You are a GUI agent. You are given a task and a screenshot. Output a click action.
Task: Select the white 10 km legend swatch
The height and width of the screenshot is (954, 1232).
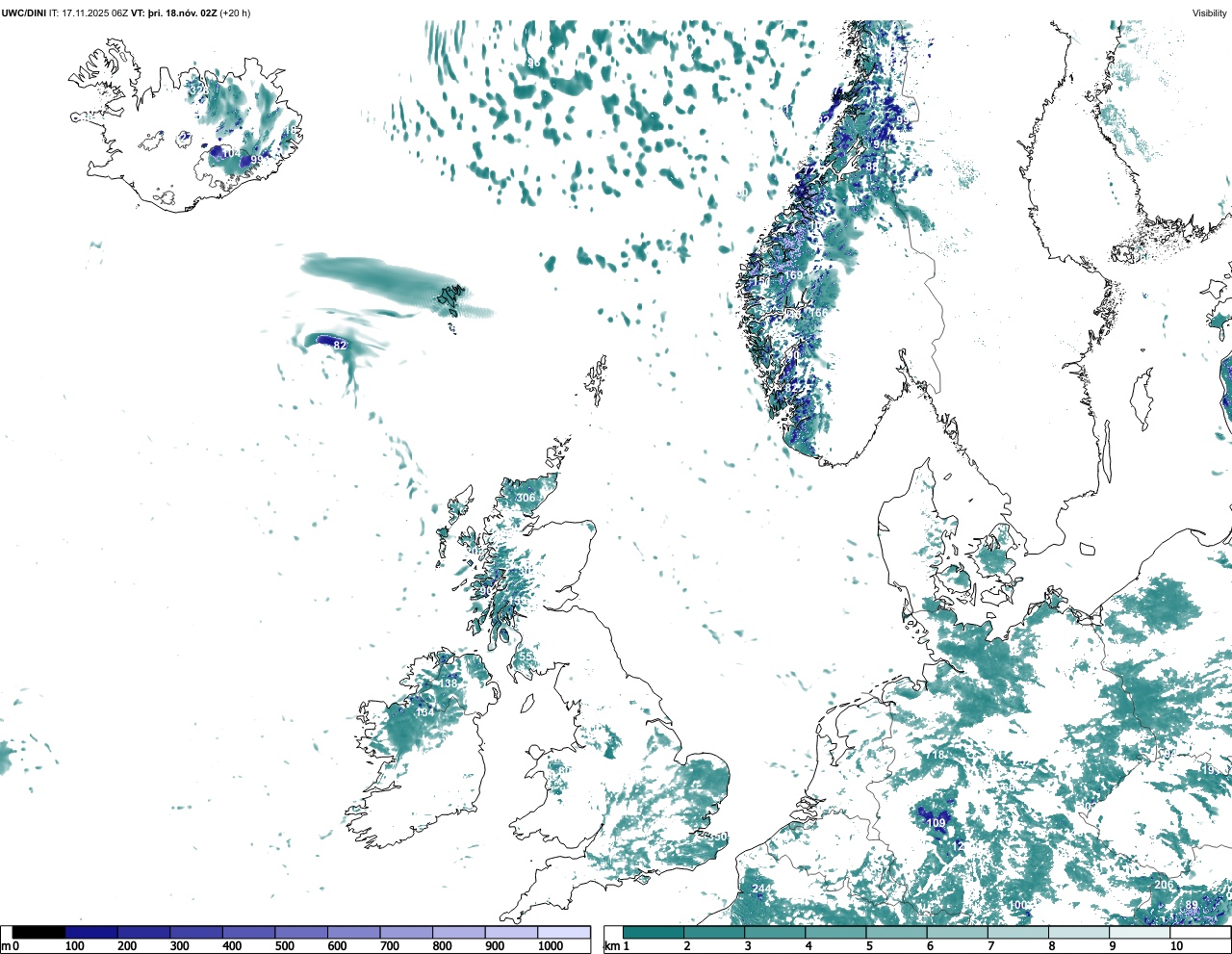[1200, 933]
